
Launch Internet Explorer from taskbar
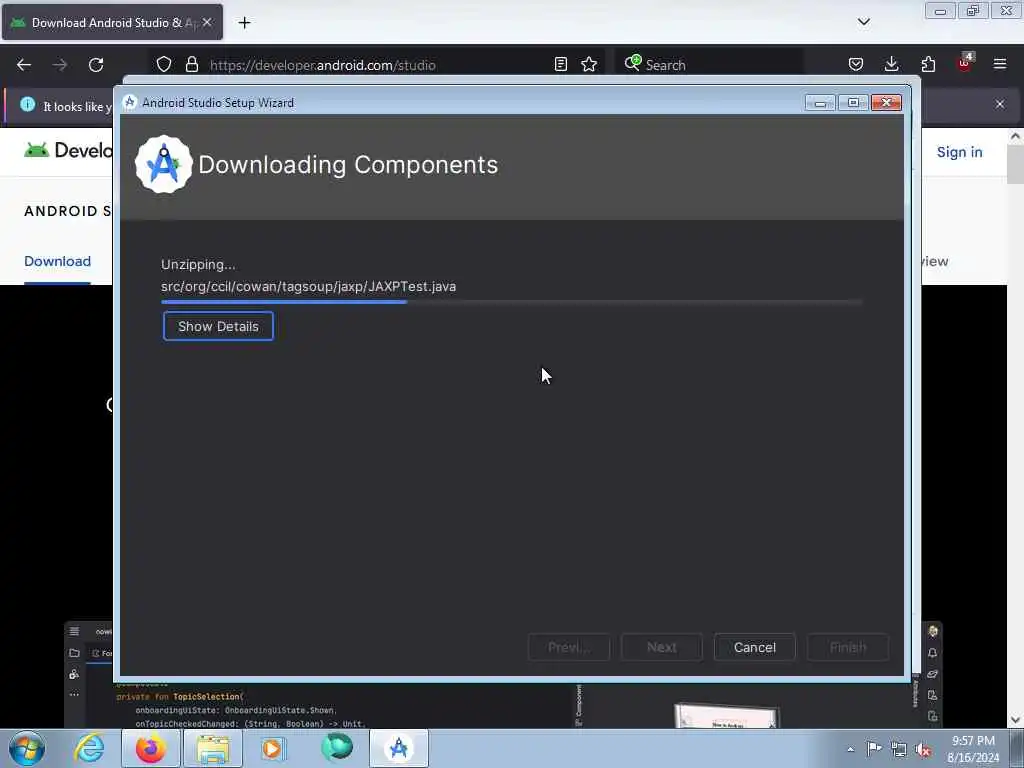(x=89, y=748)
